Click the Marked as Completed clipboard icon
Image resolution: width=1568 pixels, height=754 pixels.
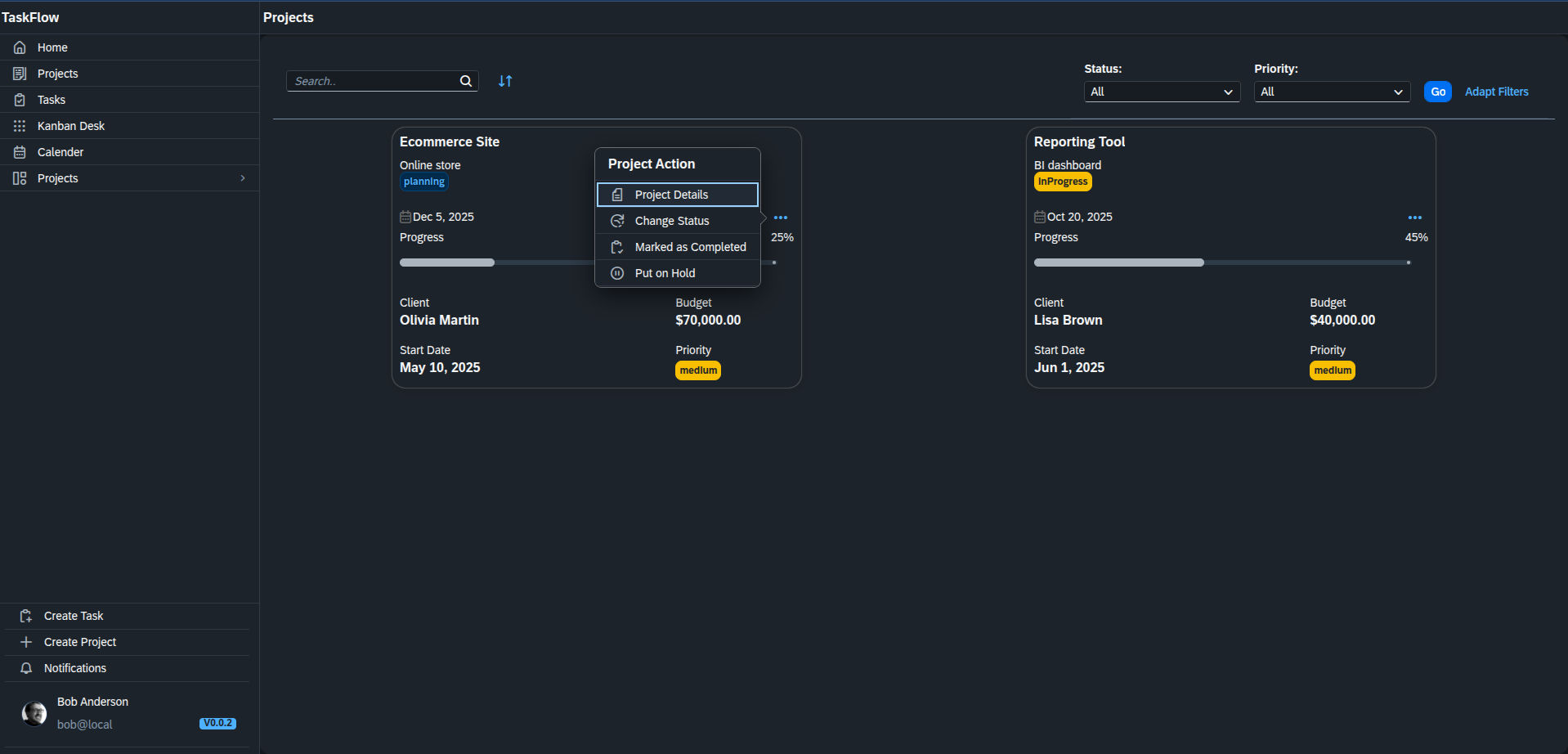click(617, 247)
